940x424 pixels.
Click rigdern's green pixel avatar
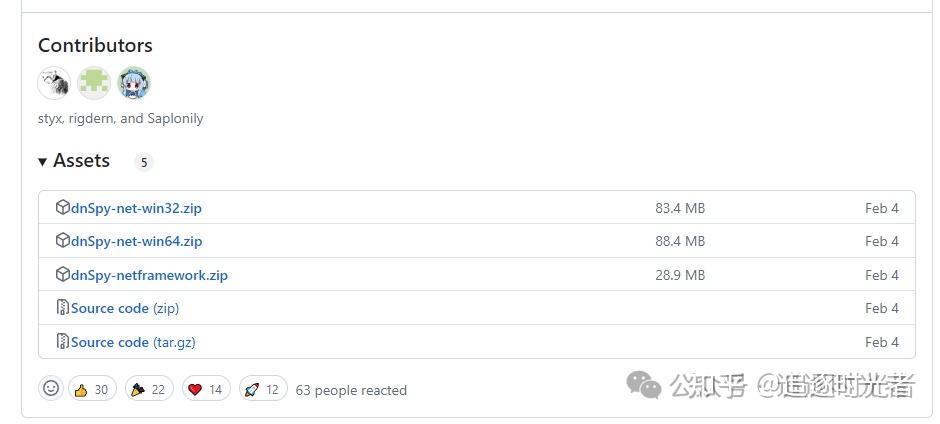(94, 83)
